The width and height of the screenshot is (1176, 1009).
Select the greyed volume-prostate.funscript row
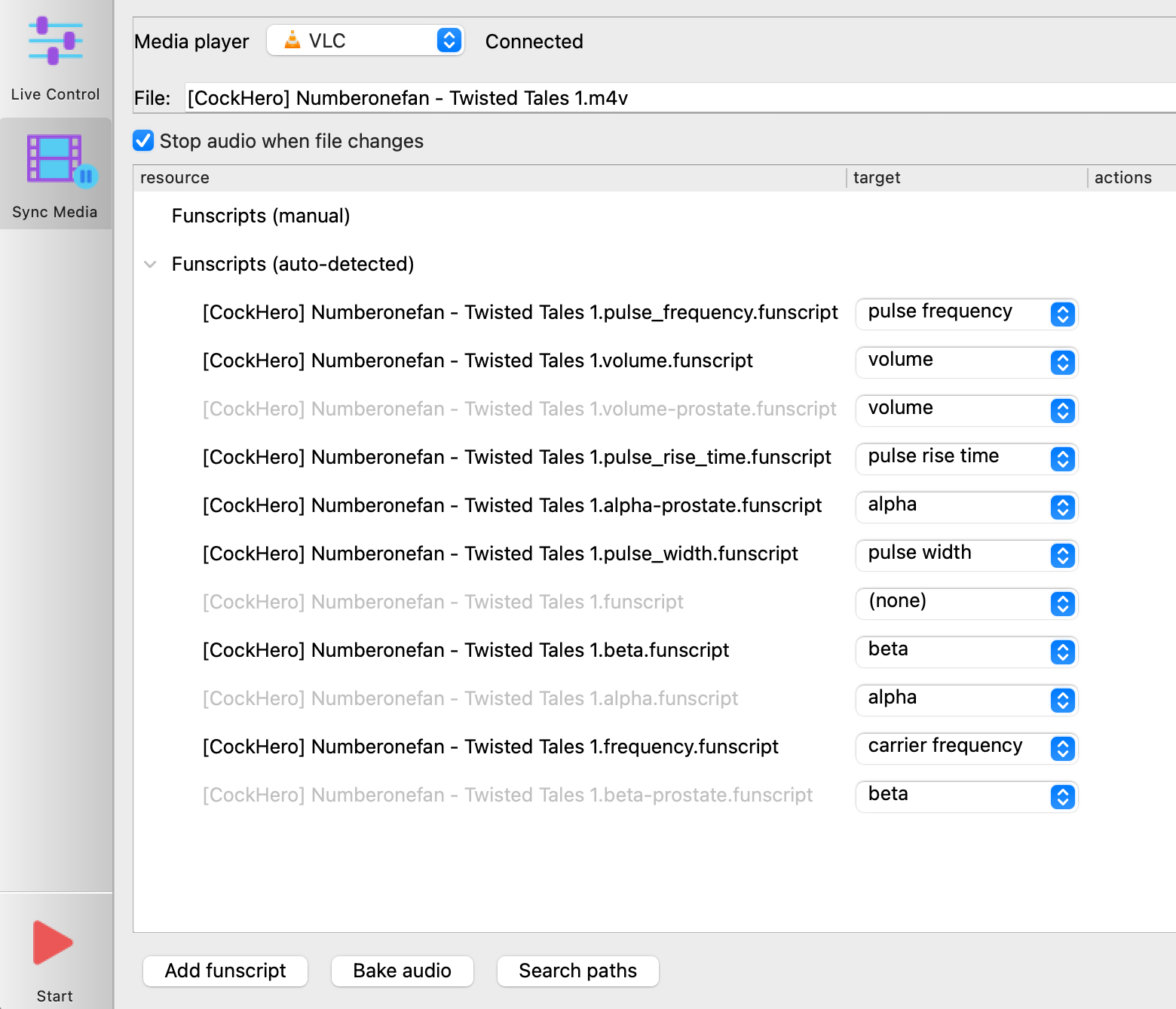(519, 409)
